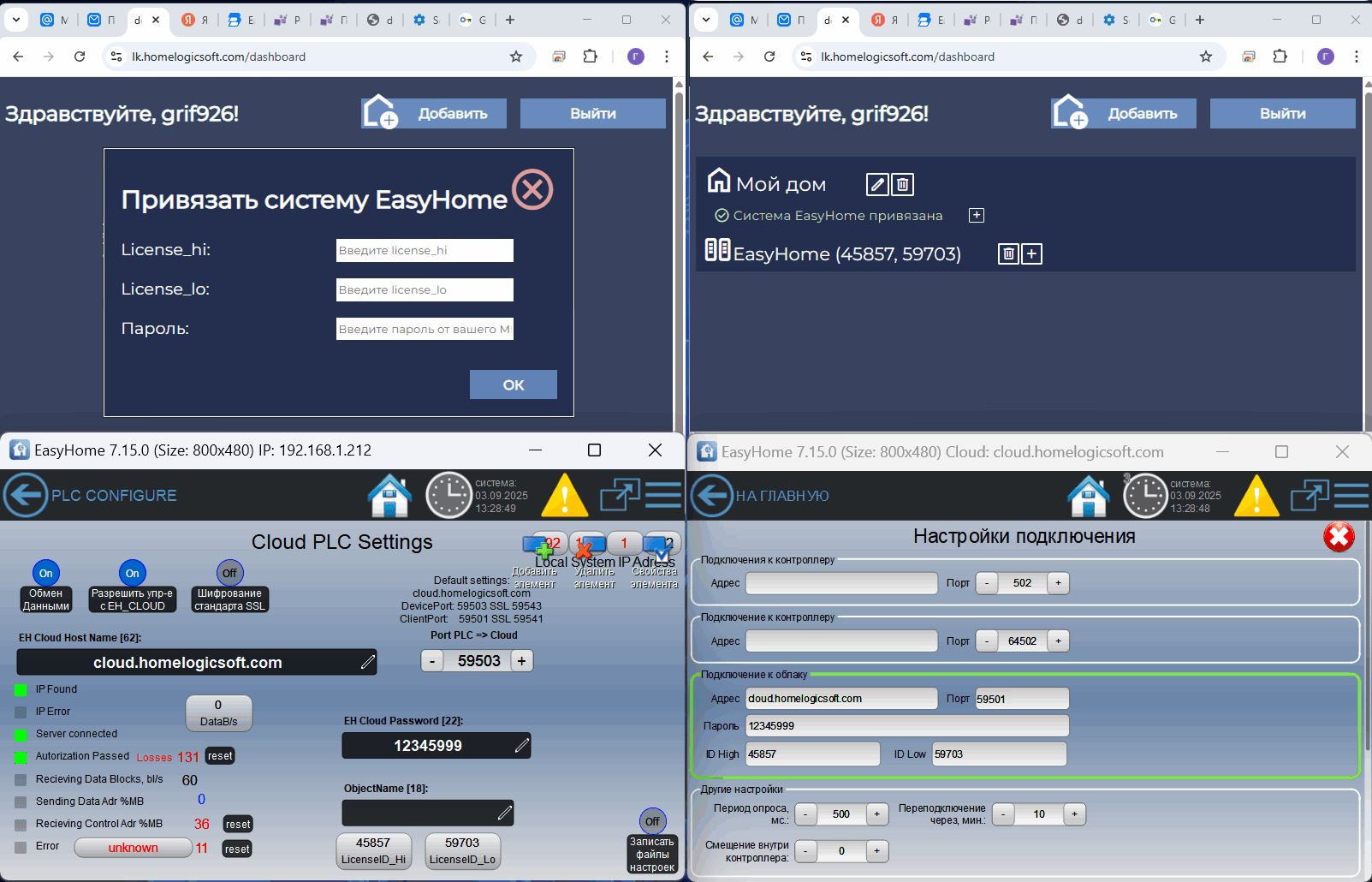Screen dimensions: 1372x882
Task: Click Добавить house icon in left browser
Action: (x=380, y=112)
